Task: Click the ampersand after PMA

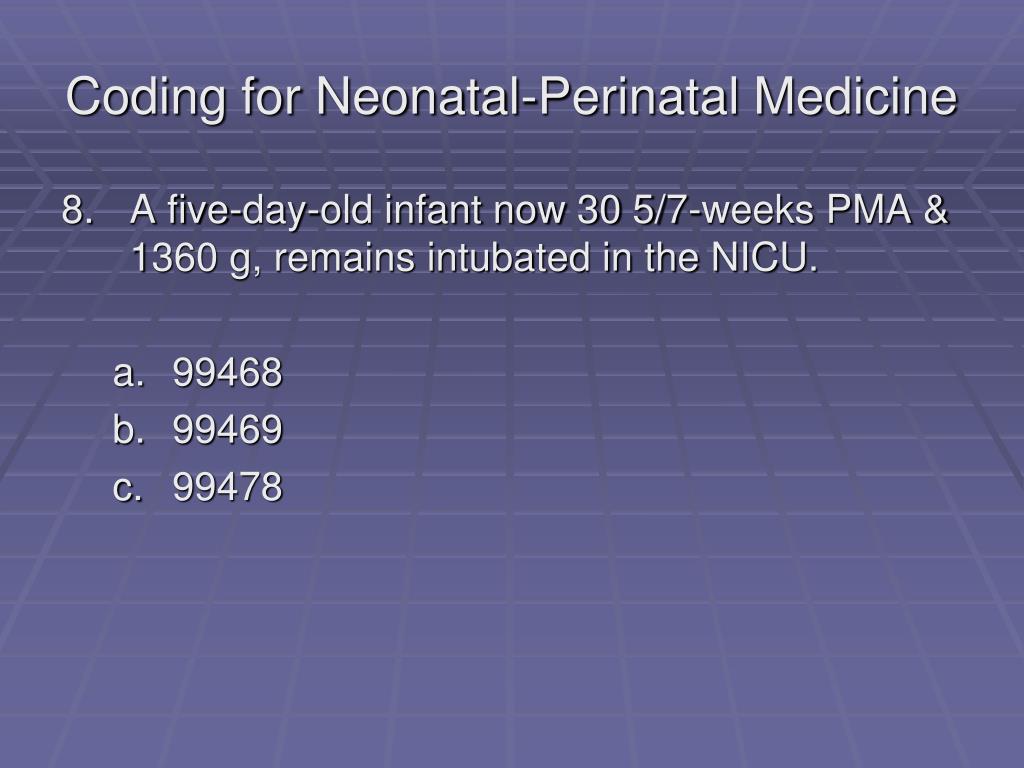Action: click(936, 210)
